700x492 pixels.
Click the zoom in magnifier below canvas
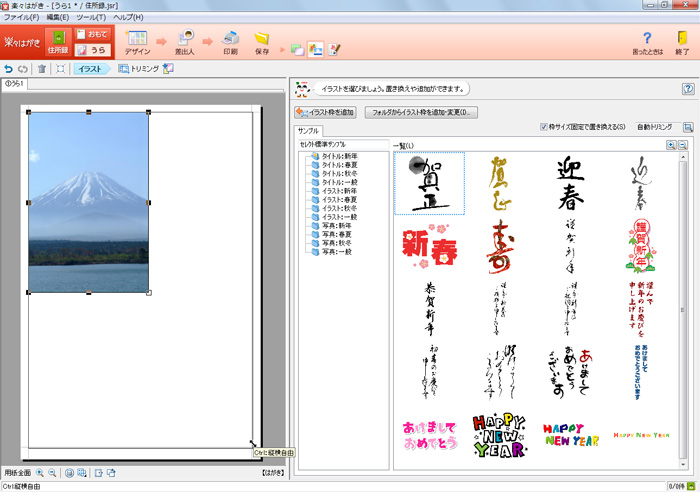coord(40,473)
